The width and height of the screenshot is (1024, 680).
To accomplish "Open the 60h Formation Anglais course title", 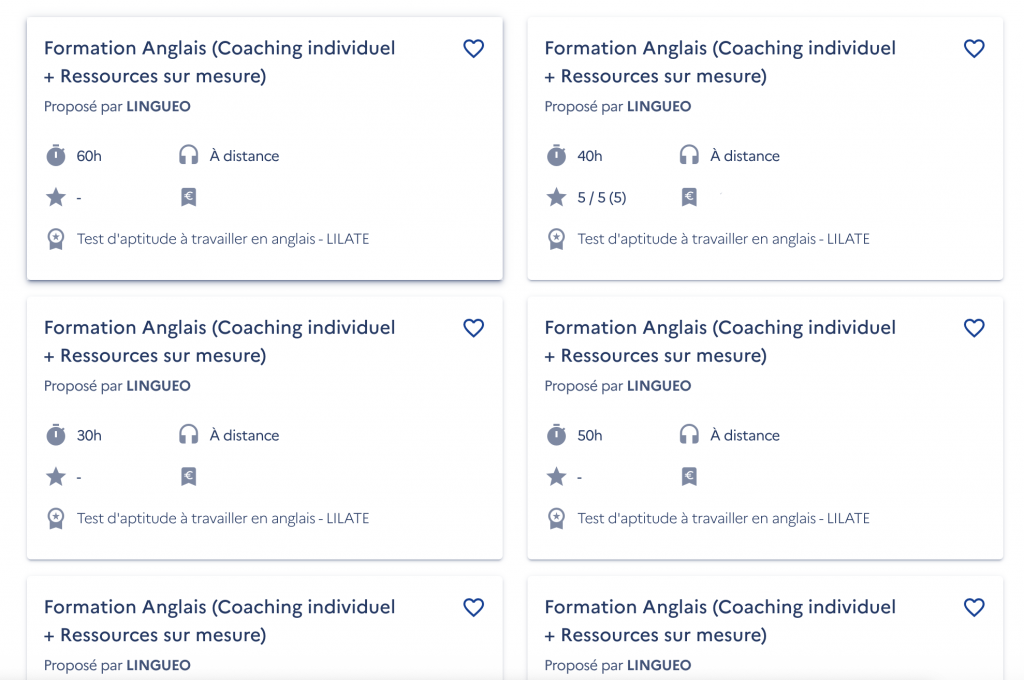I will pyautogui.click(x=219, y=62).
